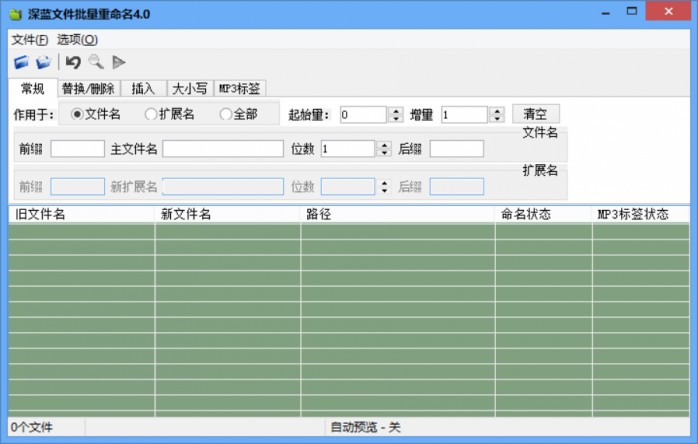Click the 自动预览 - 关 status text
698x444 pixels.
365,428
